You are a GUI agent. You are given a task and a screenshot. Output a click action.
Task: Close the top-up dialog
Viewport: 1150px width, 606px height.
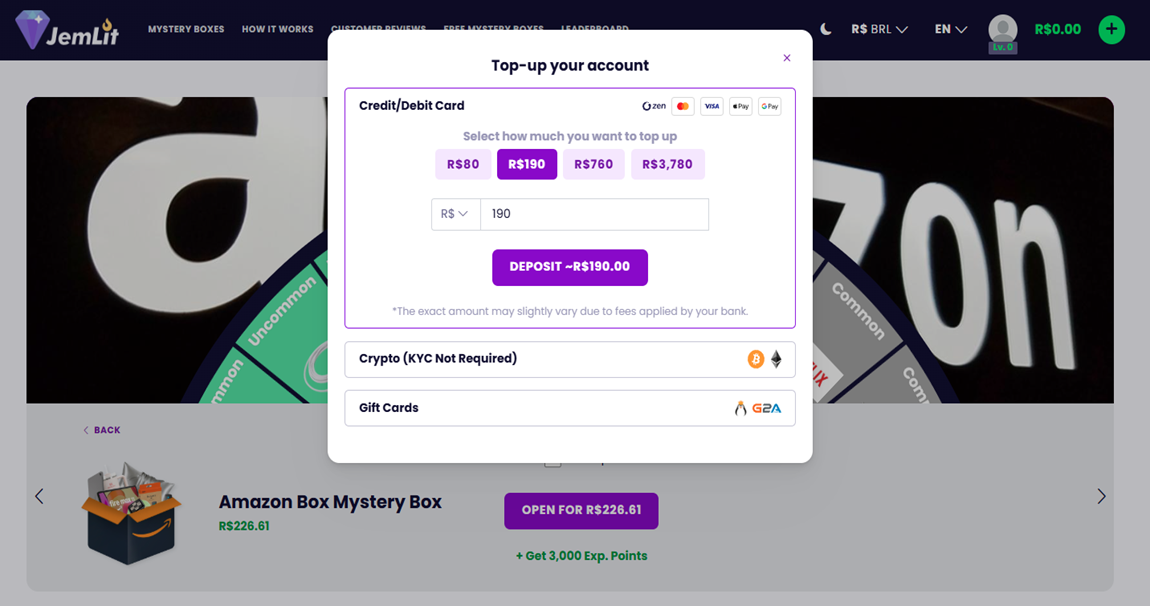coord(787,58)
